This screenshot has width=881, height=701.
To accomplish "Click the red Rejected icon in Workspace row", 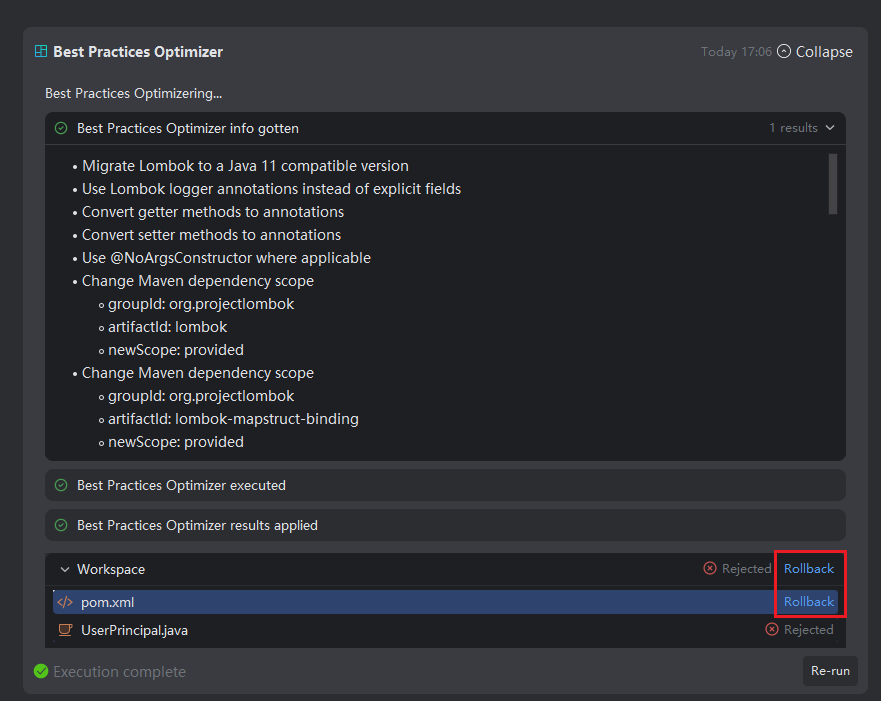I will tap(710, 568).
